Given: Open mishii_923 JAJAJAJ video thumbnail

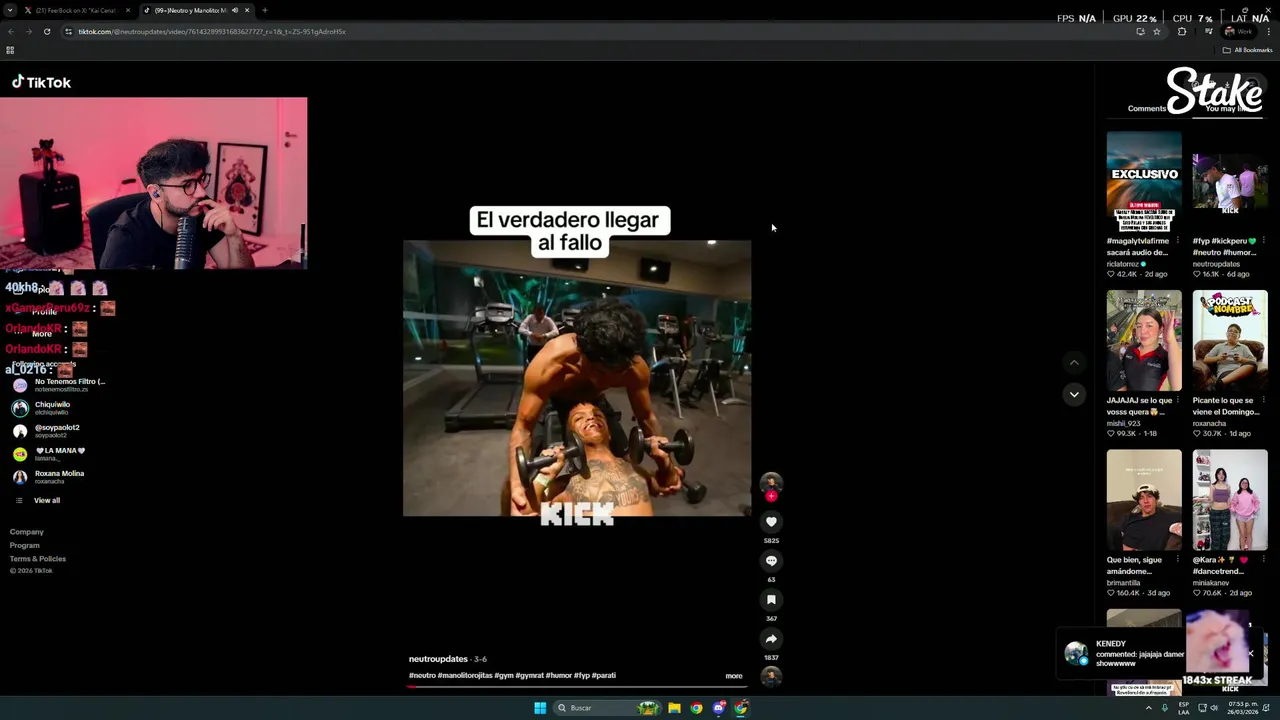Looking at the screenshot, I should click(1144, 341).
